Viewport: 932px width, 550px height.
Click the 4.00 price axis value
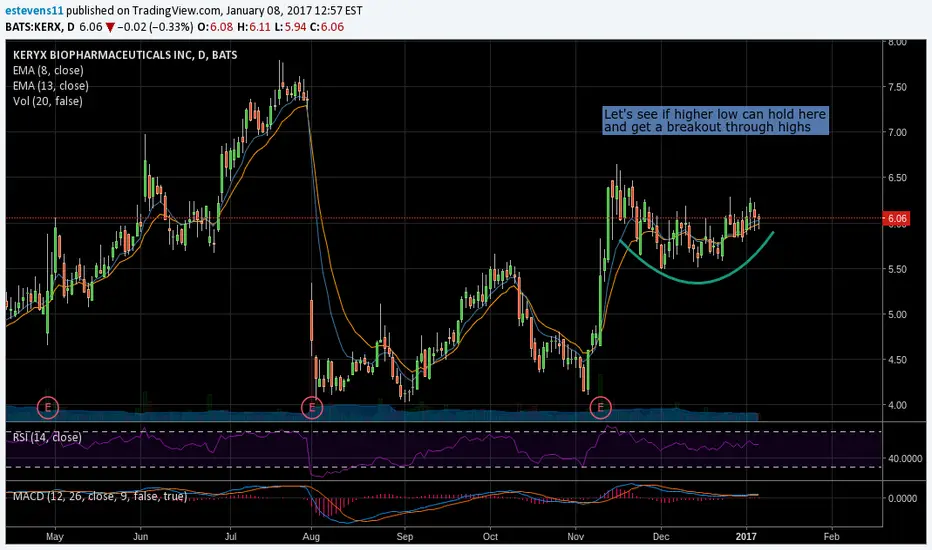897,405
